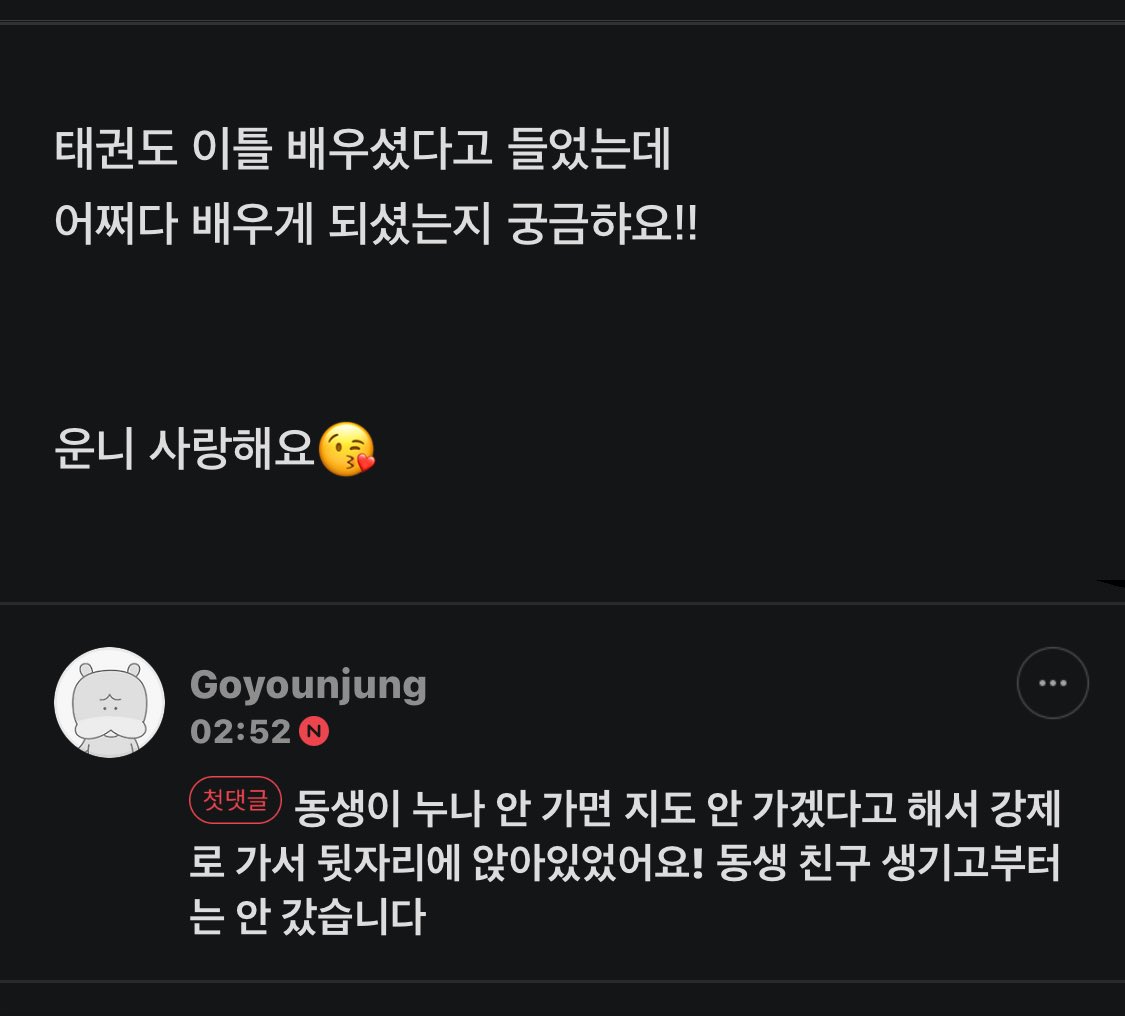Tap the 첫댓글 first-comment badge
This screenshot has height=1016, width=1125.
pos(235,799)
